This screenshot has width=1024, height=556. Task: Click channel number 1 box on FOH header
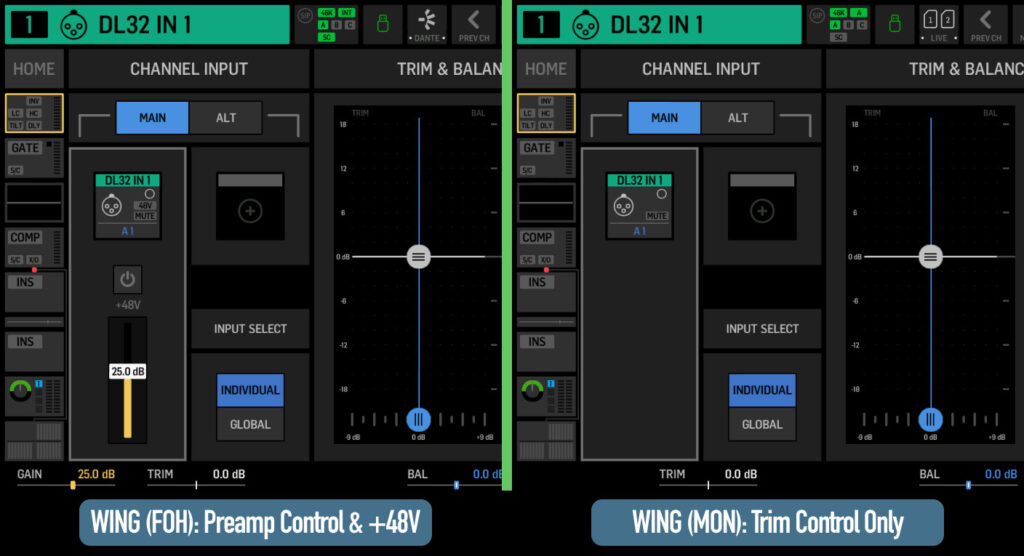click(28, 25)
